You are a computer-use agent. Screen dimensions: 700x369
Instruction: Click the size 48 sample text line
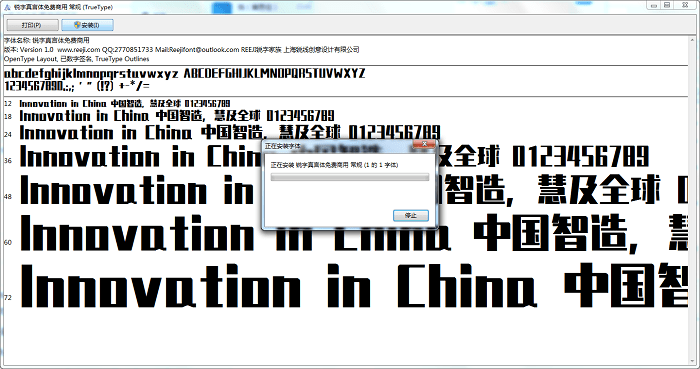(x=354, y=190)
